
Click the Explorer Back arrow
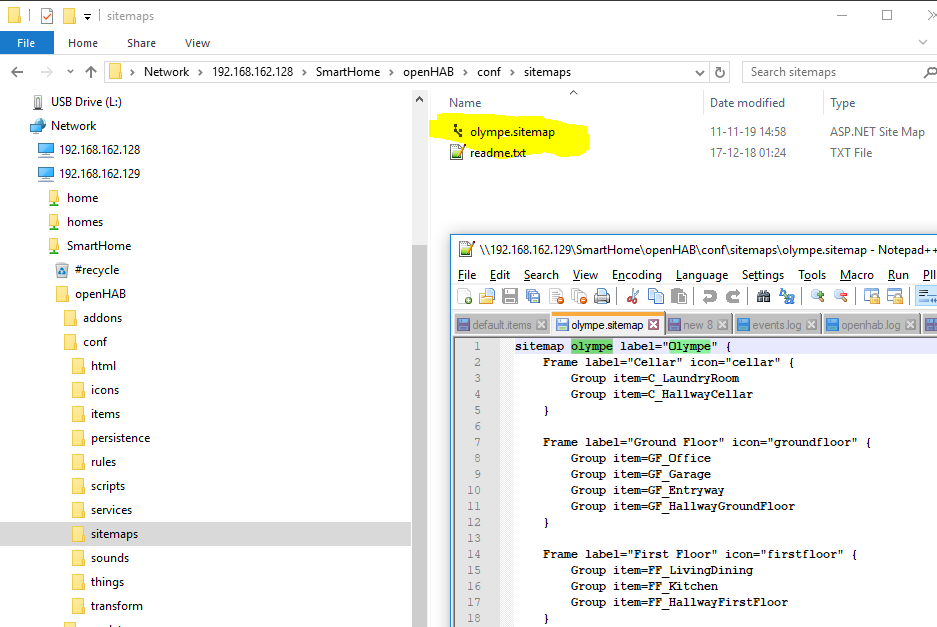[17, 72]
